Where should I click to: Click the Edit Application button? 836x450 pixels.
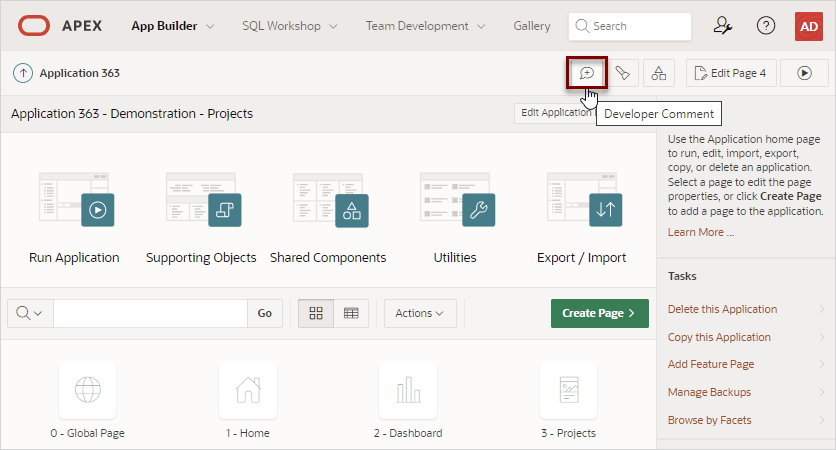(556, 112)
